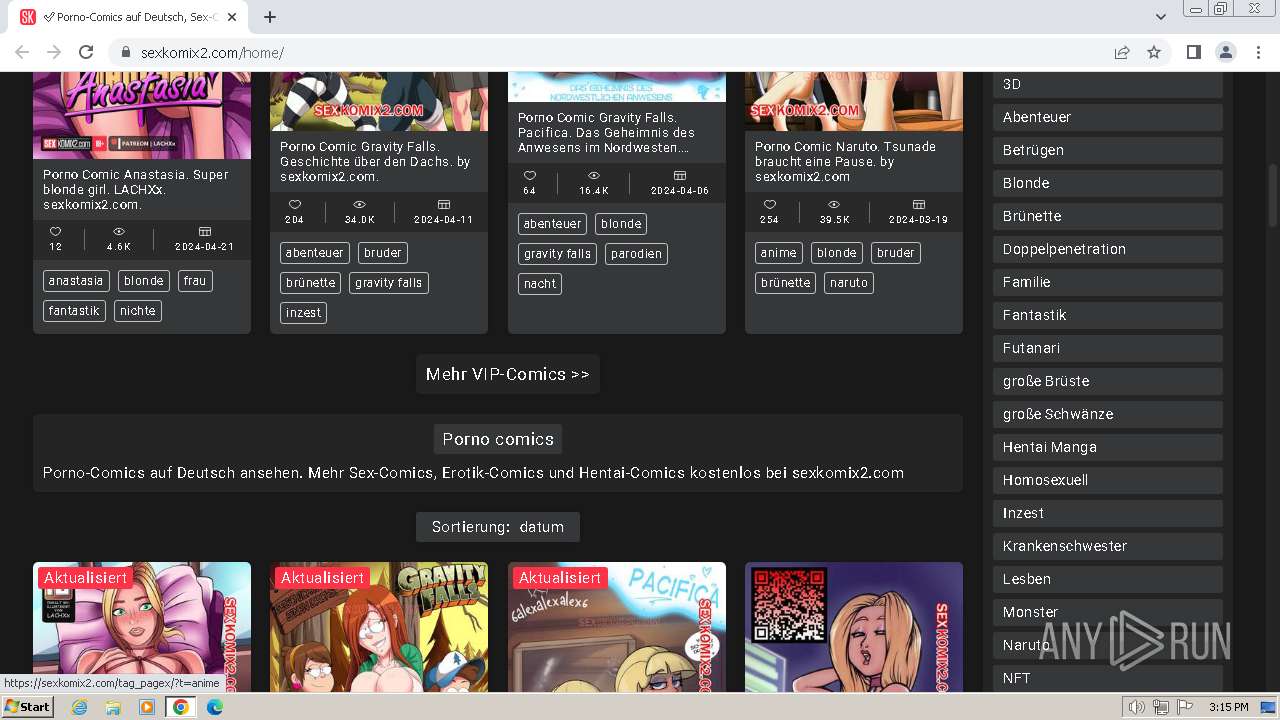
Task: Select the Abenteuer sidebar category
Action: (x=1108, y=117)
